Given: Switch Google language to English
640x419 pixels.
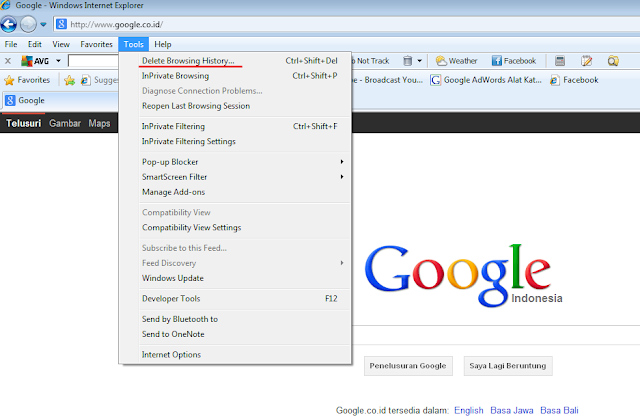Looking at the screenshot, I should pyautogui.click(x=469, y=410).
